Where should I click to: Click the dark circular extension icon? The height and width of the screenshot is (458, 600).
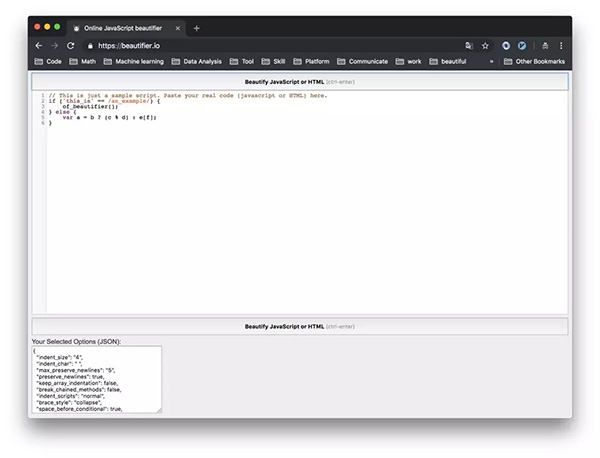(x=506, y=46)
